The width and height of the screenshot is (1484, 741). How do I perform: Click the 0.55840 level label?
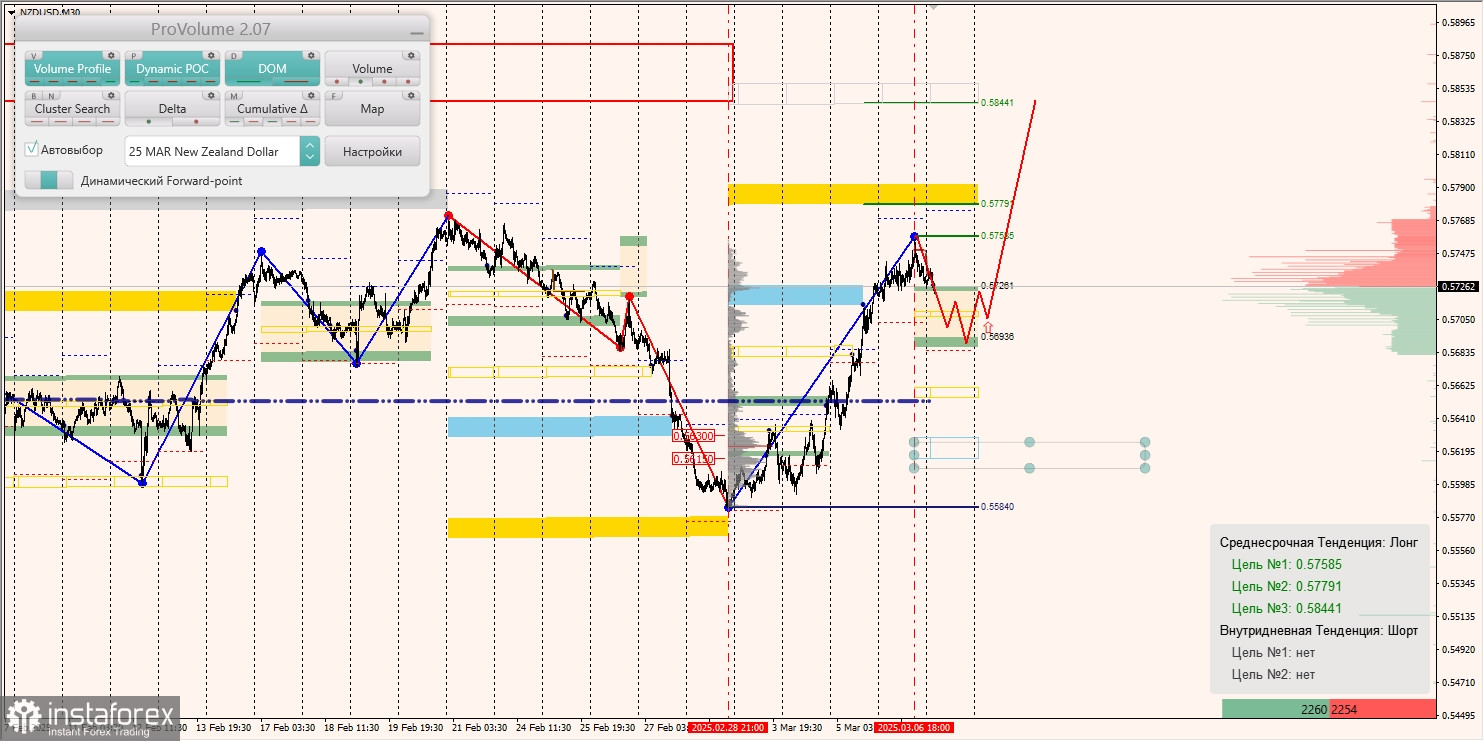click(x=997, y=507)
